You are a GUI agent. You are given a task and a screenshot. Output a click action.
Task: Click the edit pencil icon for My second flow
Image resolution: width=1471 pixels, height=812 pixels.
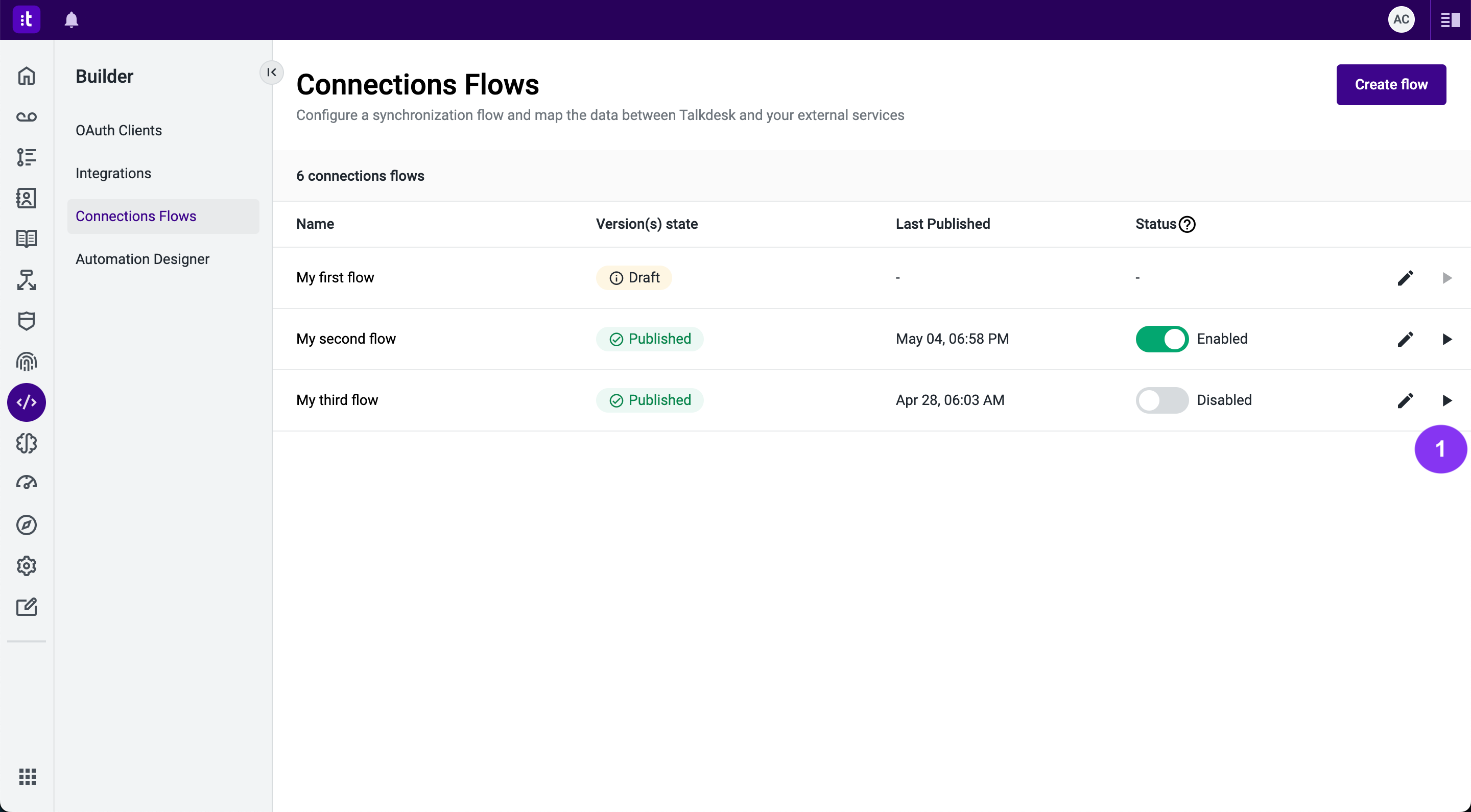1406,339
